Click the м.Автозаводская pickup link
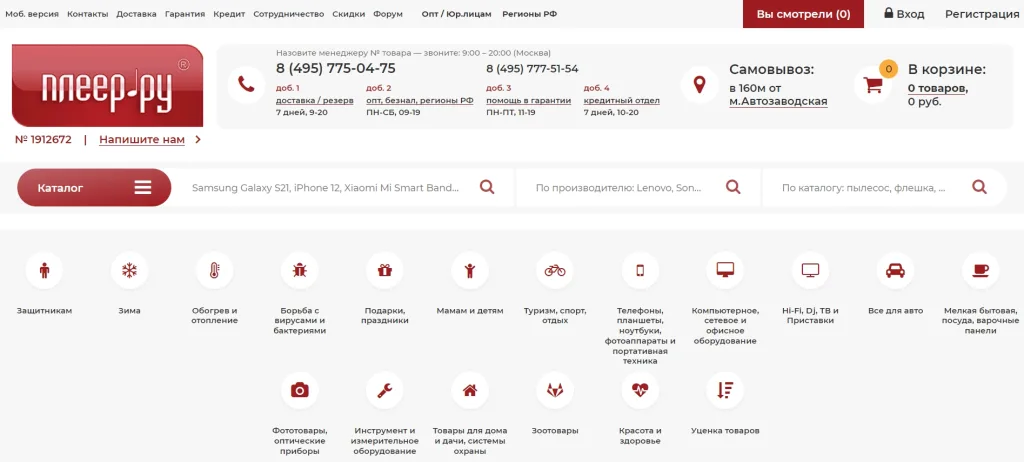This screenshot has height=462, width=1024. pos(778,101)
